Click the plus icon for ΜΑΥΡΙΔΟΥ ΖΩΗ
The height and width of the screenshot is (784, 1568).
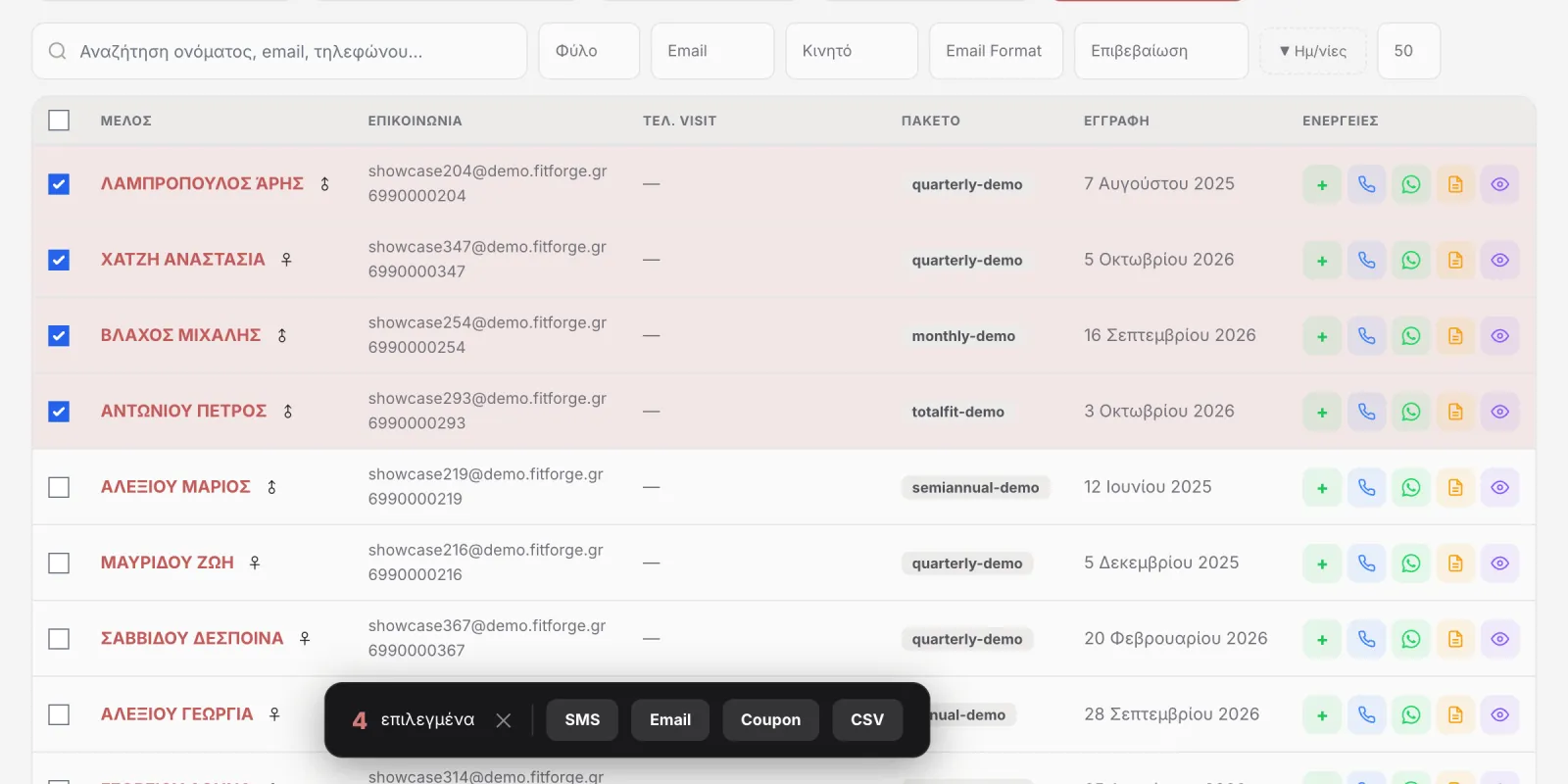pos(1322,563)
